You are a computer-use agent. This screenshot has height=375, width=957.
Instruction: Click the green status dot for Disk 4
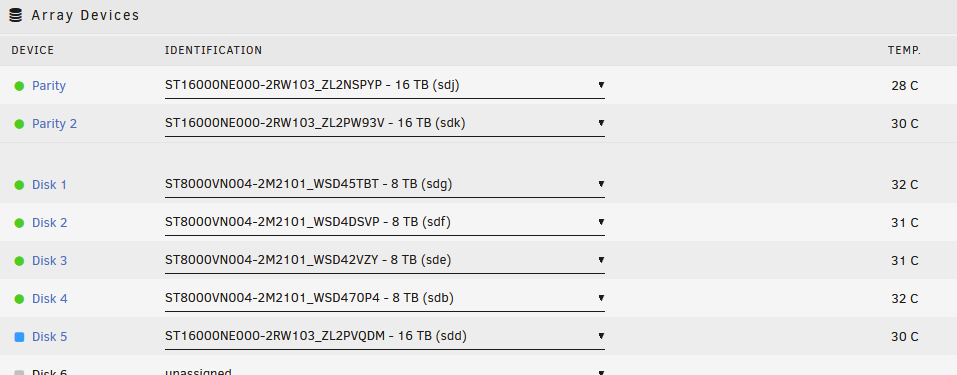(x=19, y=299)
